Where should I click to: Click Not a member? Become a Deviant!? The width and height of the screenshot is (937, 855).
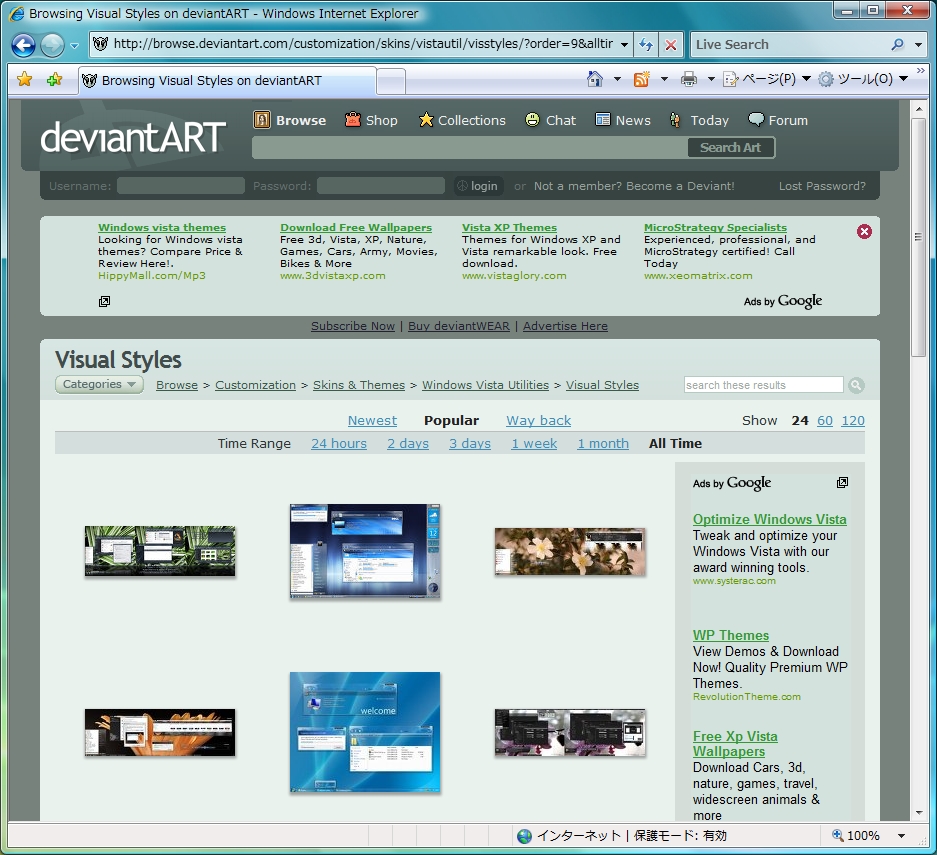tap(634, 186)
